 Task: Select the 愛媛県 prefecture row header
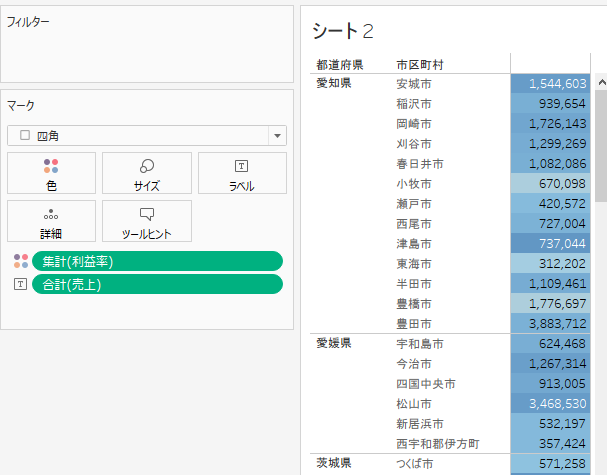(x=334, y=344)
